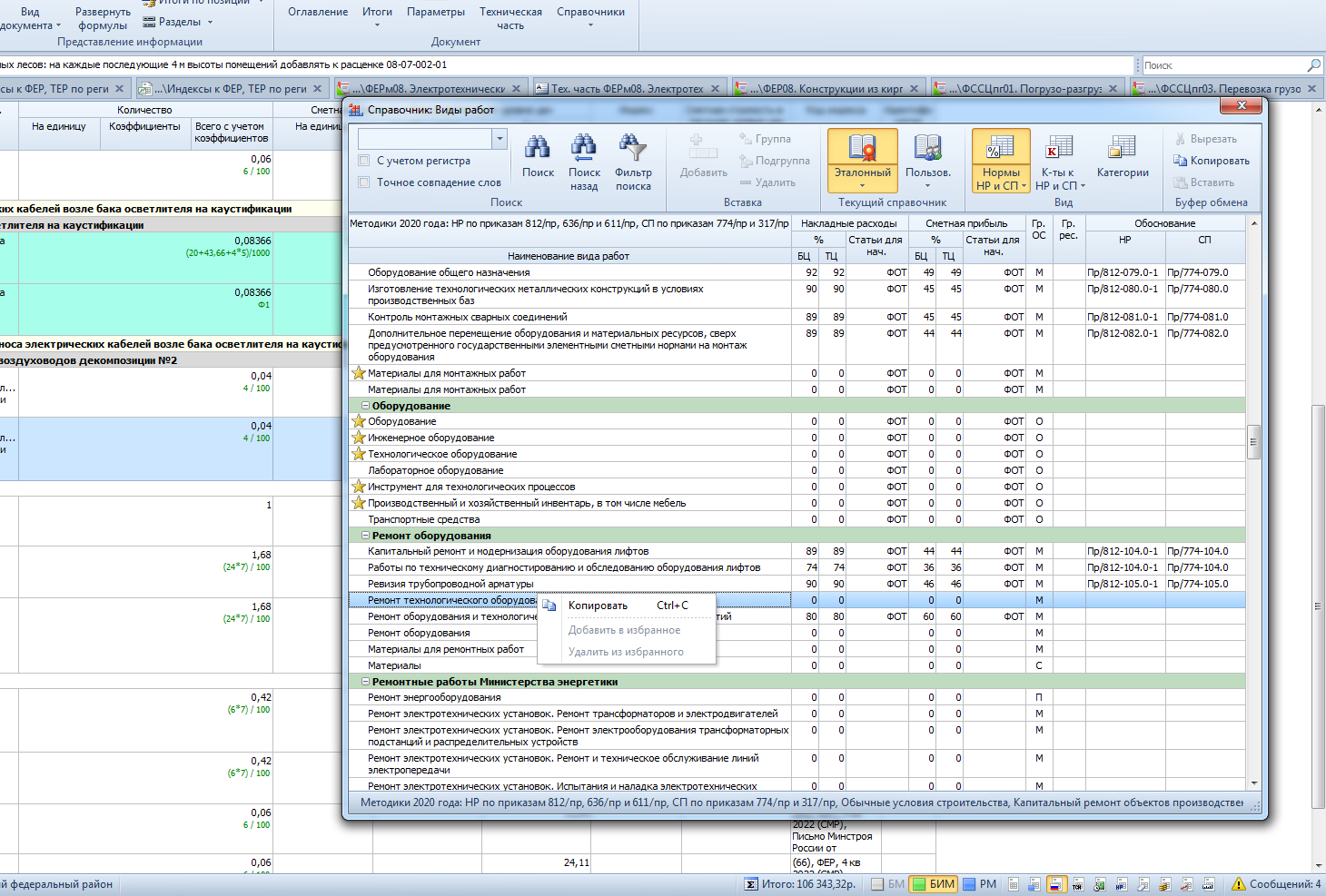
Task: Toggle БИМ mode in status bar
Action: (933, 884)
